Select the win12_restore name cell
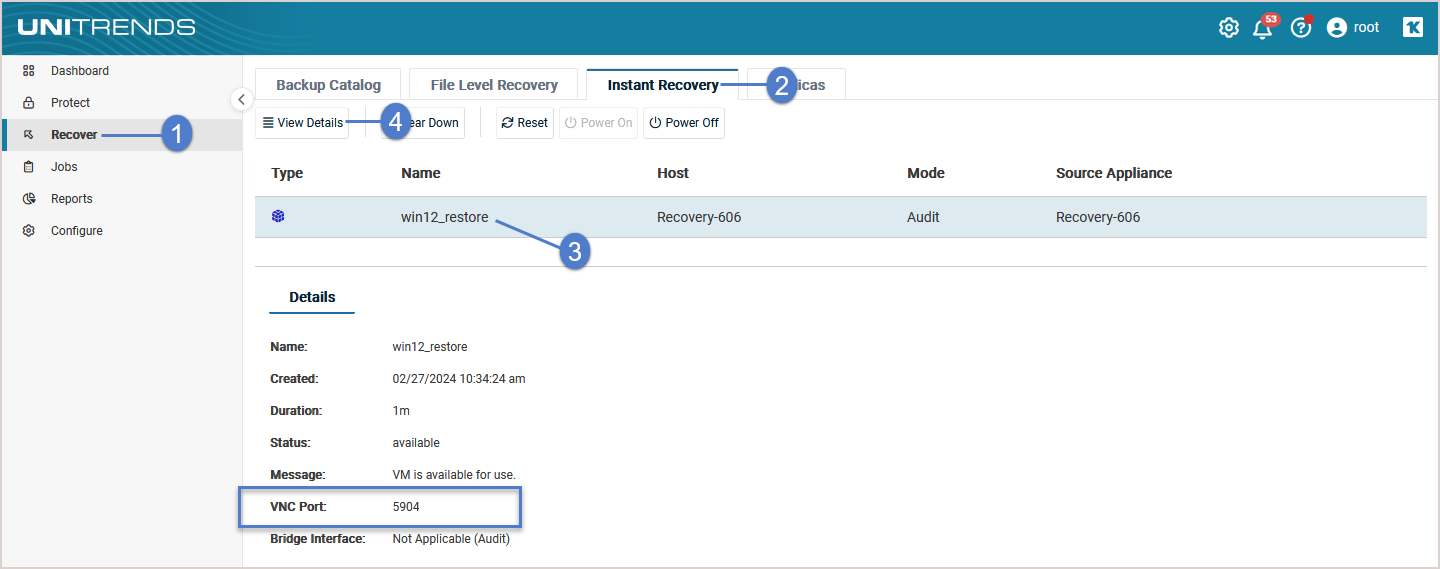Image resolution: width=1440 pixels, height=569 pixels. coord(445,217)
